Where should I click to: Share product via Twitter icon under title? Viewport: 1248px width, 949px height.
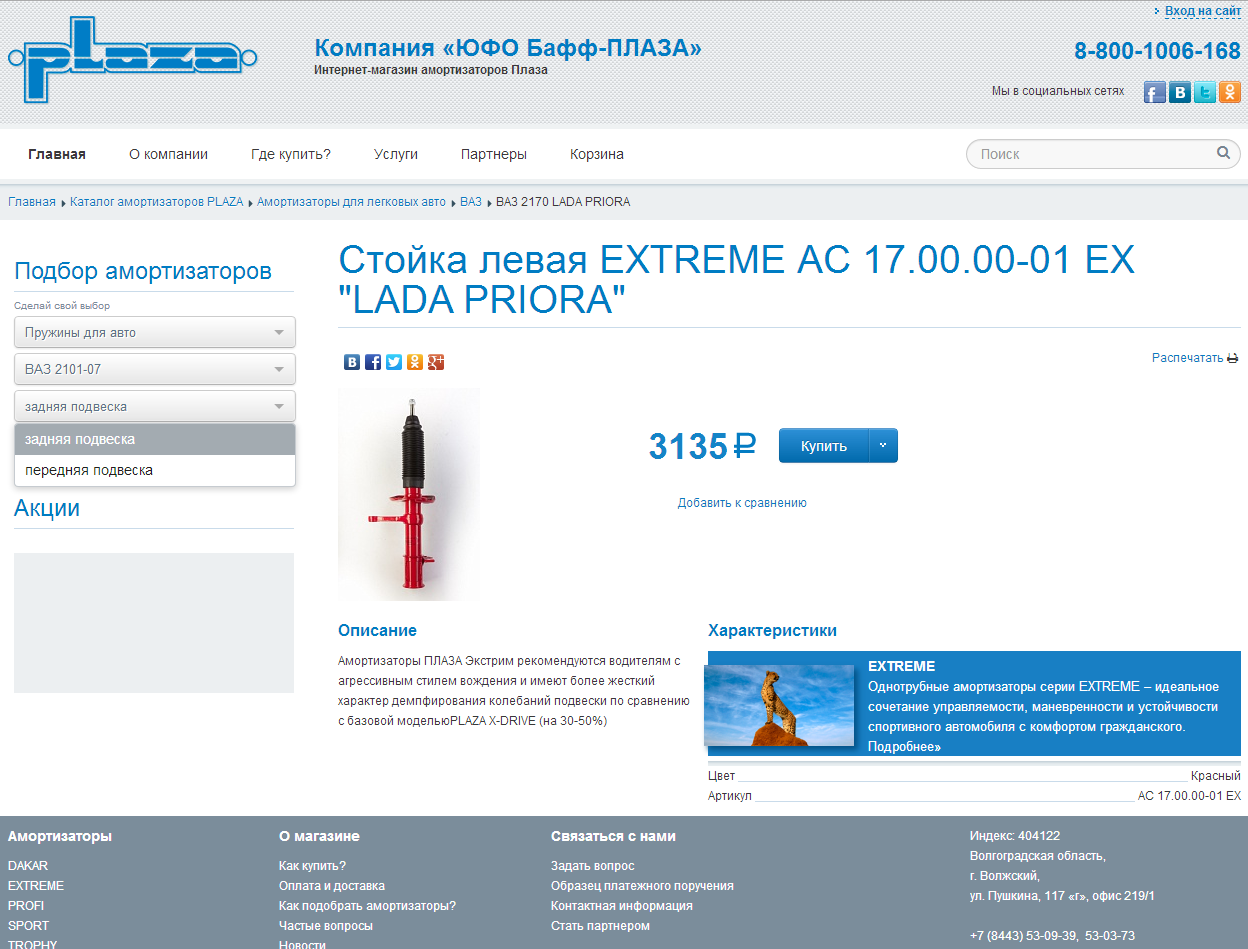pos(394,362)
